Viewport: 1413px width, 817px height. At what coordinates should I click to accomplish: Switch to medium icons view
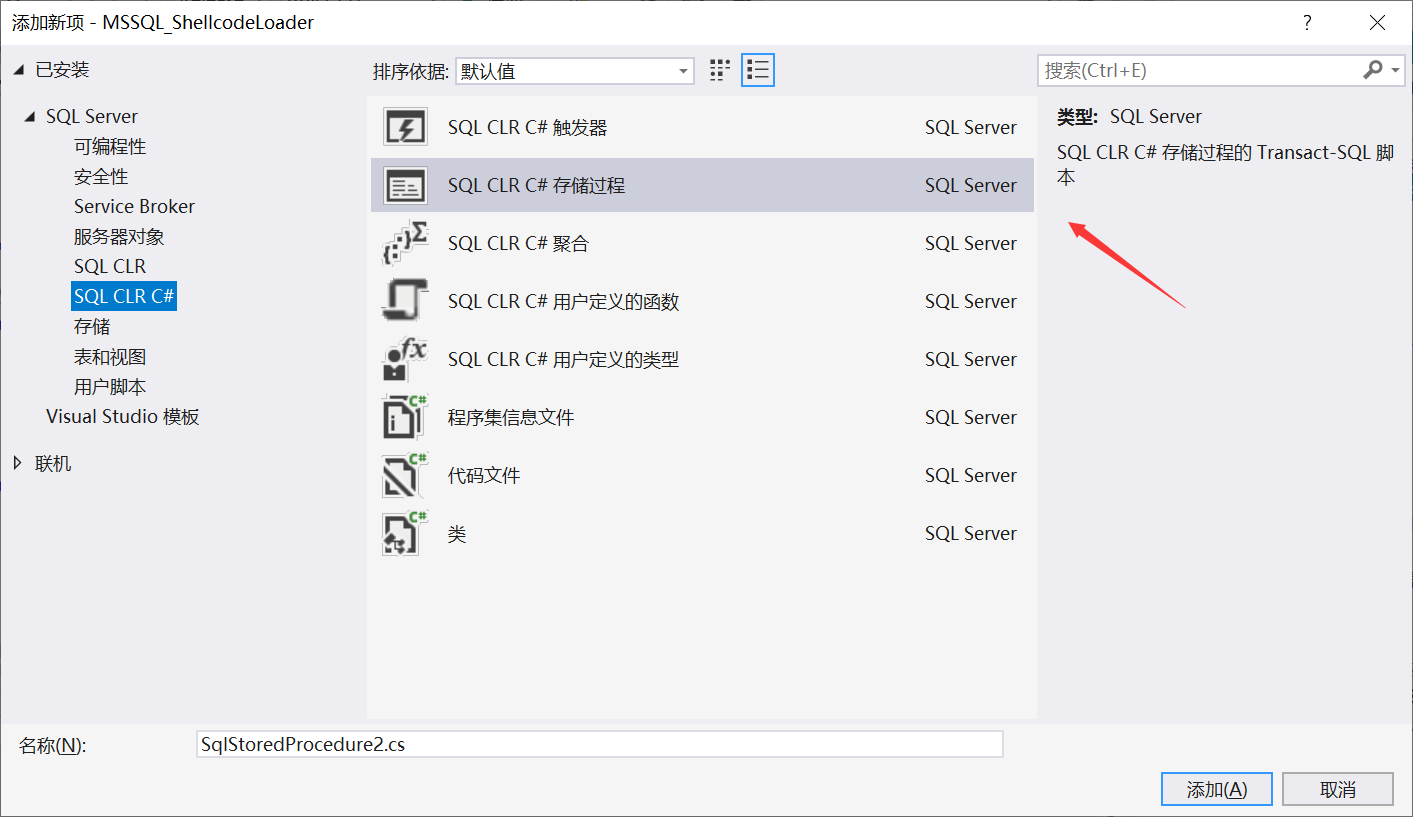point(720,70)
